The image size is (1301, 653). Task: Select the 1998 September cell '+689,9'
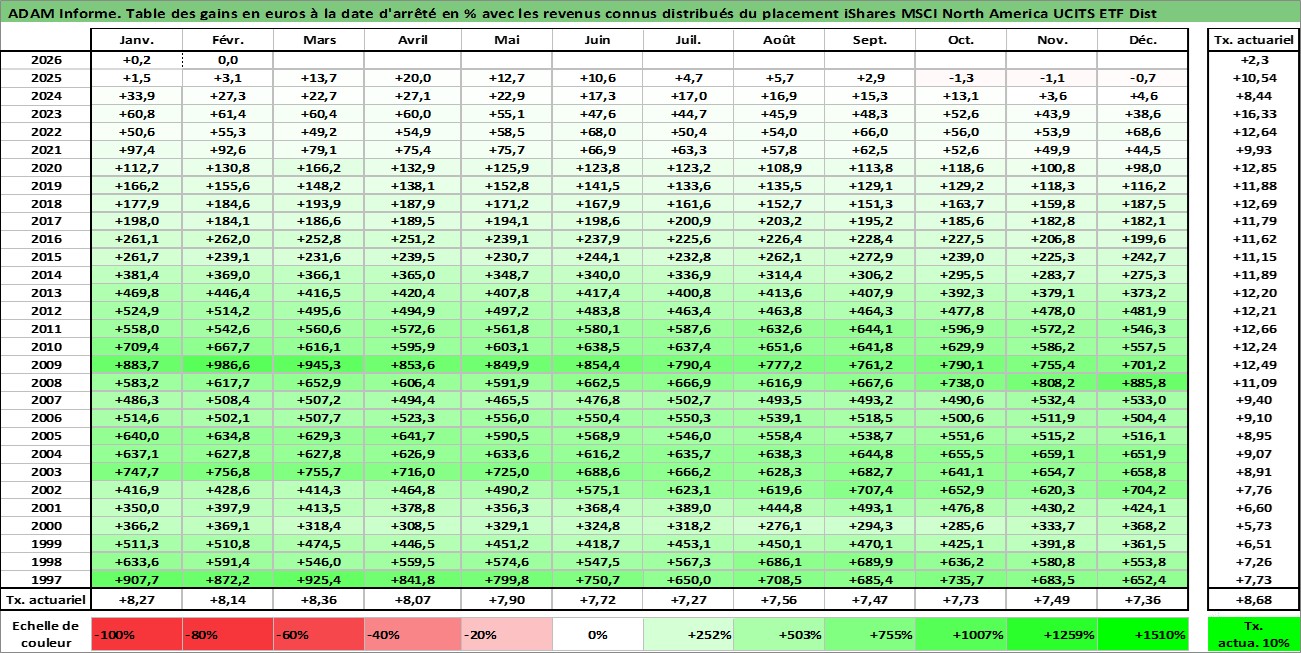click(x=869, y=562)
